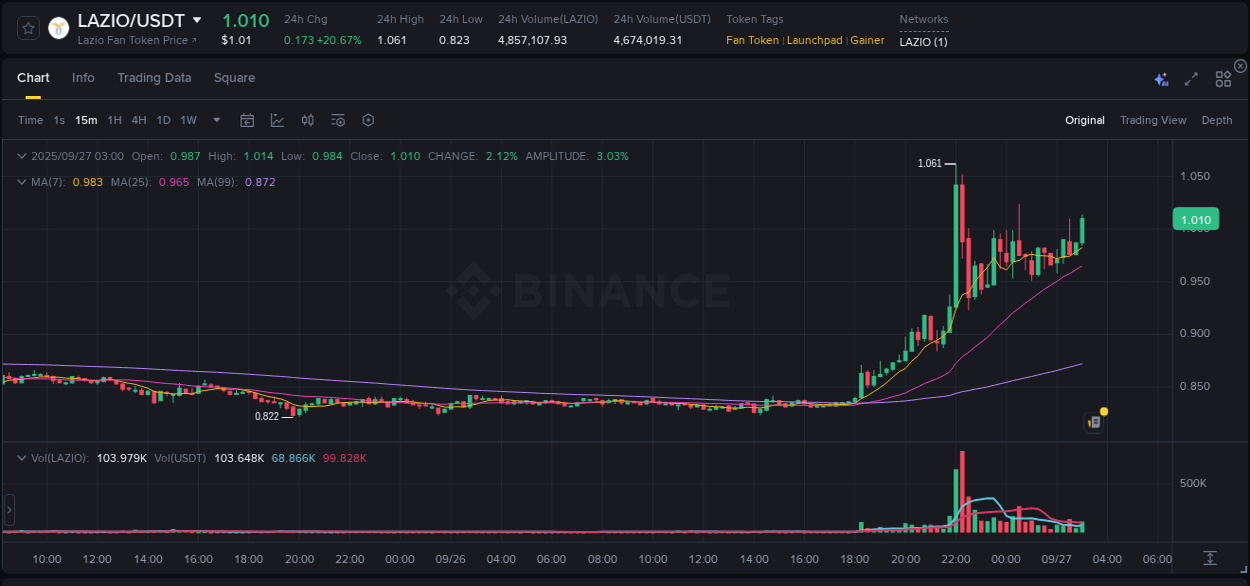Open the Trading View chart mode
Screen dimensions: 1250x586
1153,120
